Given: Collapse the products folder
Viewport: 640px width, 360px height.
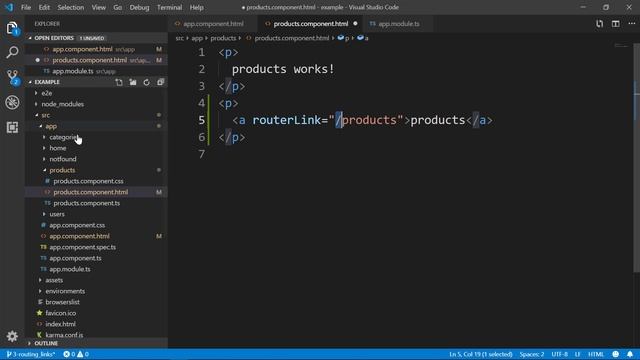Looking at the screenshot, I should (62, 170).
